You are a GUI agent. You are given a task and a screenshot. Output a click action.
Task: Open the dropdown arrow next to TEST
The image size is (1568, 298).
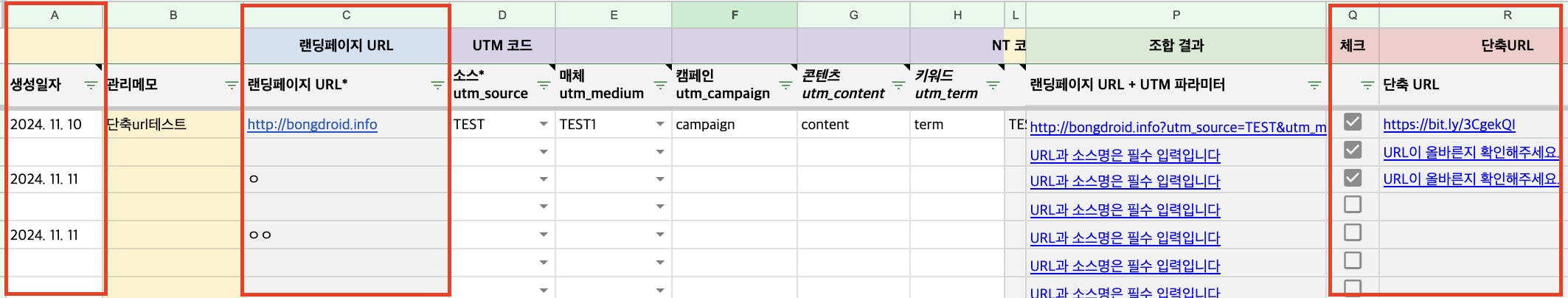[x=544, y=124]
